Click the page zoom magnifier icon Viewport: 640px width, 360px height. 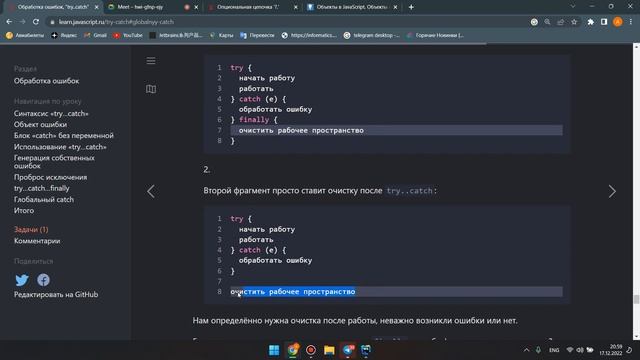point(547,22)
